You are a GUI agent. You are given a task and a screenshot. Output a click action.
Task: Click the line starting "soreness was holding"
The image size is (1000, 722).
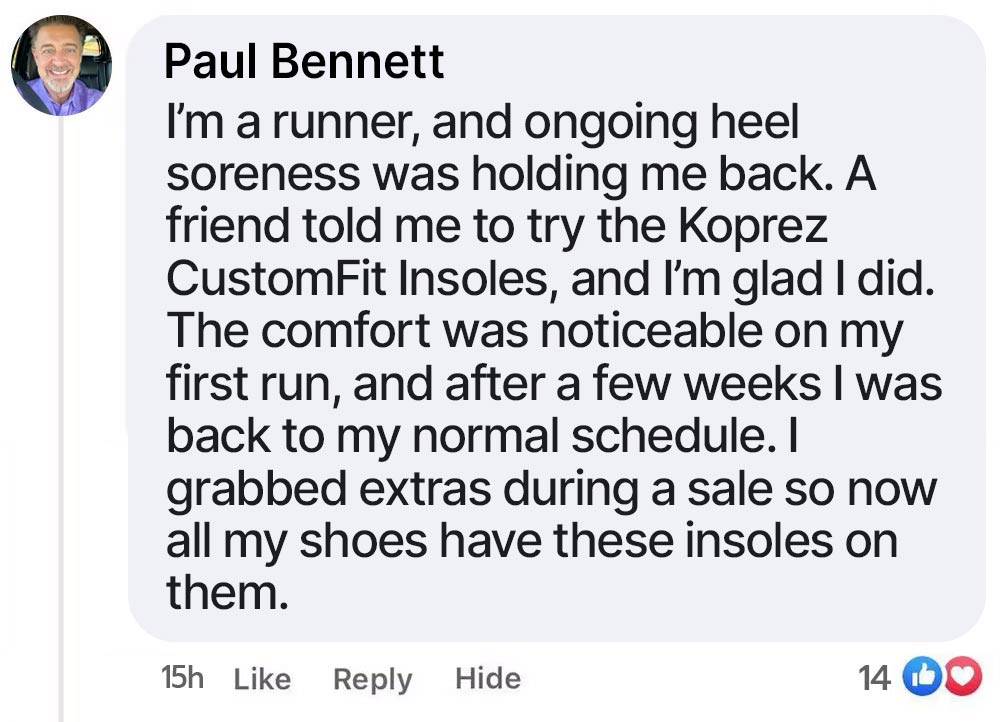[521, 174]
